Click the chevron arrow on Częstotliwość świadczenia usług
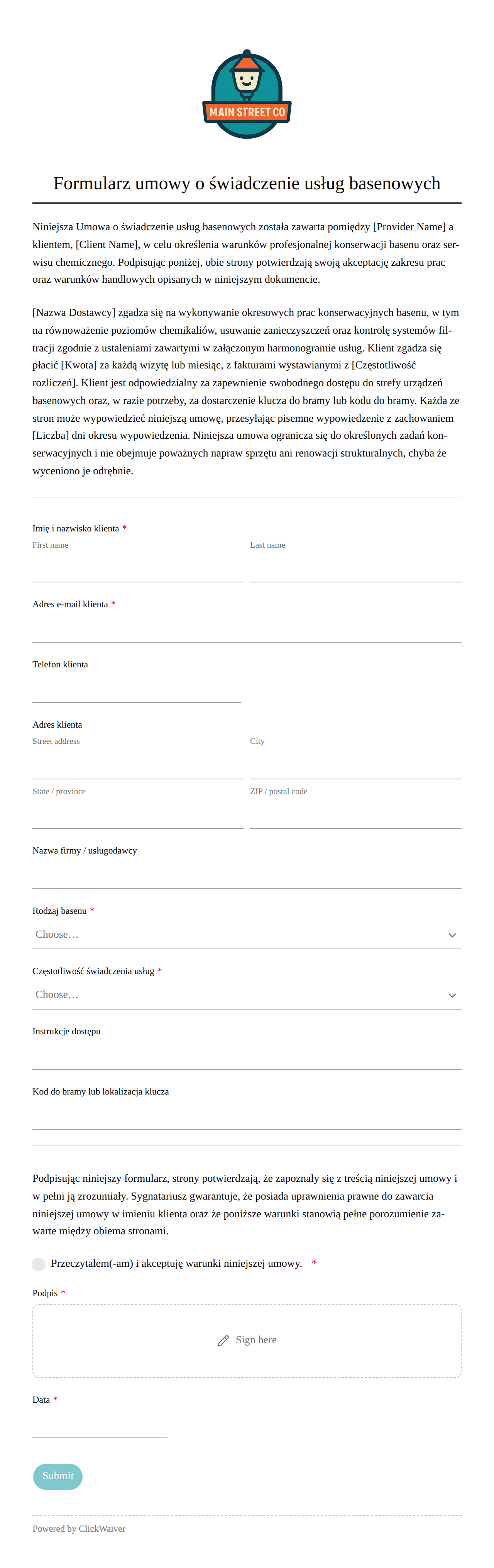The image size is (494, 1568). 452,995
